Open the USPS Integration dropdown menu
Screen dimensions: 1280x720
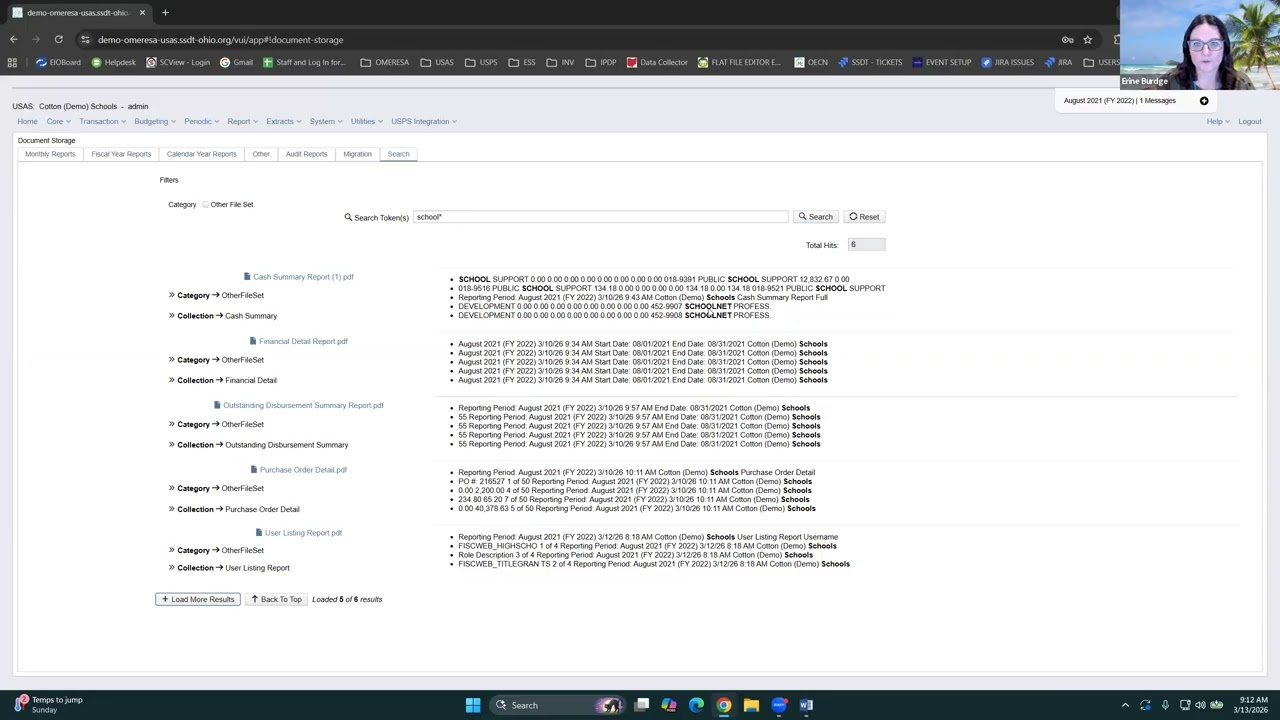point(424,121)
